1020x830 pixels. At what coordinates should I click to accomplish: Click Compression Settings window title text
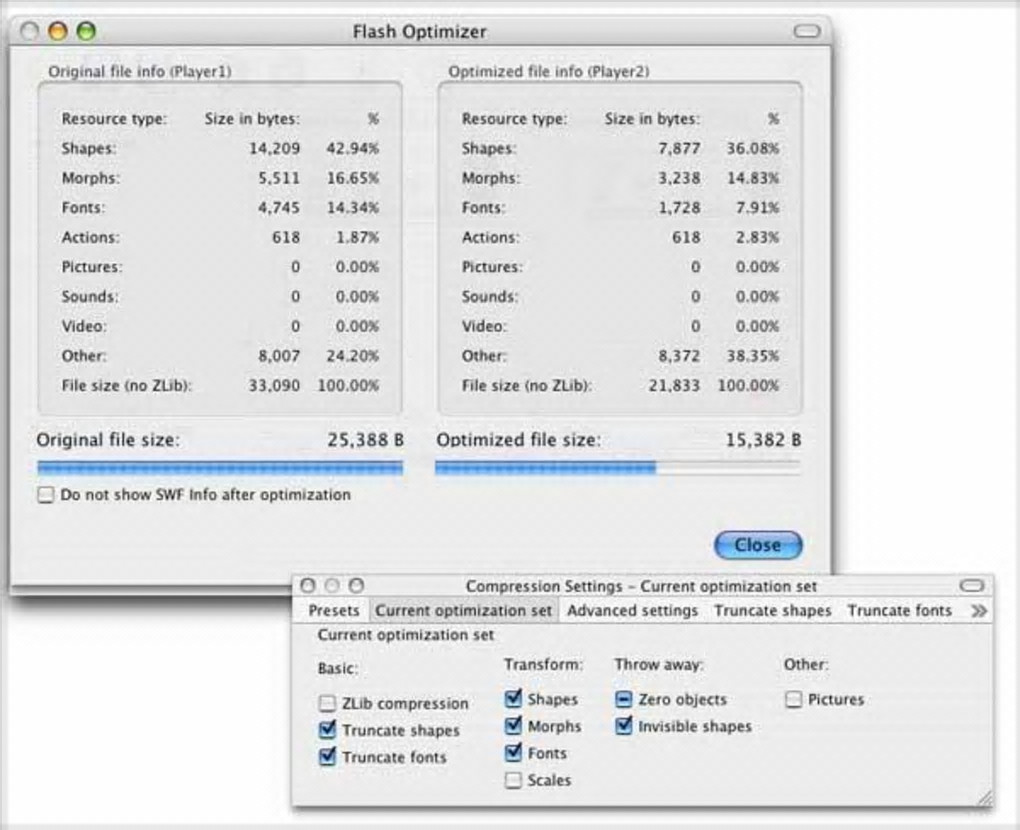pos(641,586)
